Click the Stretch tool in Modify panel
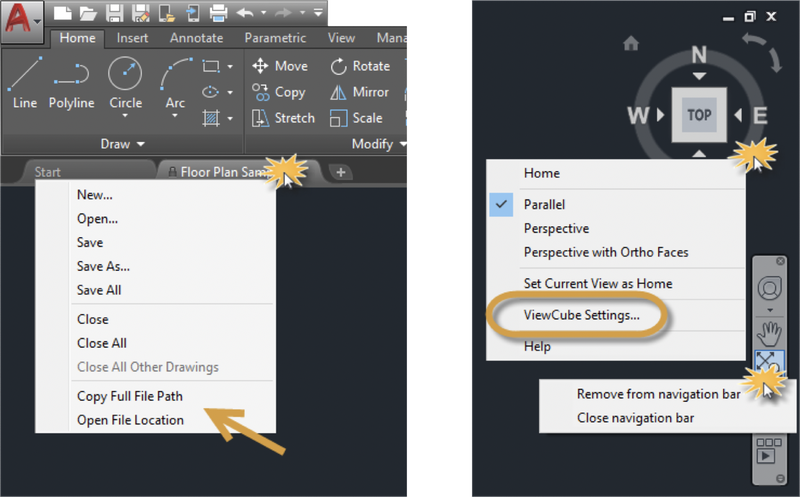Viewport: 800px width, 497px height. click(283, 118)
